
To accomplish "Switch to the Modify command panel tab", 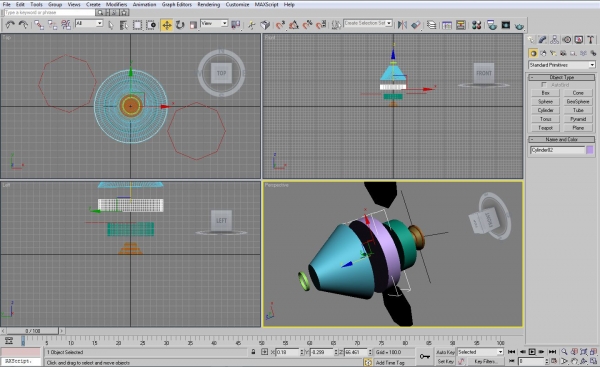I will point(542,39).
